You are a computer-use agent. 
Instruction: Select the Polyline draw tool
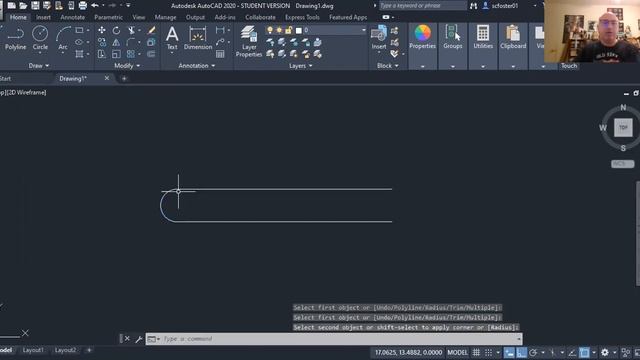pos(16,38)
